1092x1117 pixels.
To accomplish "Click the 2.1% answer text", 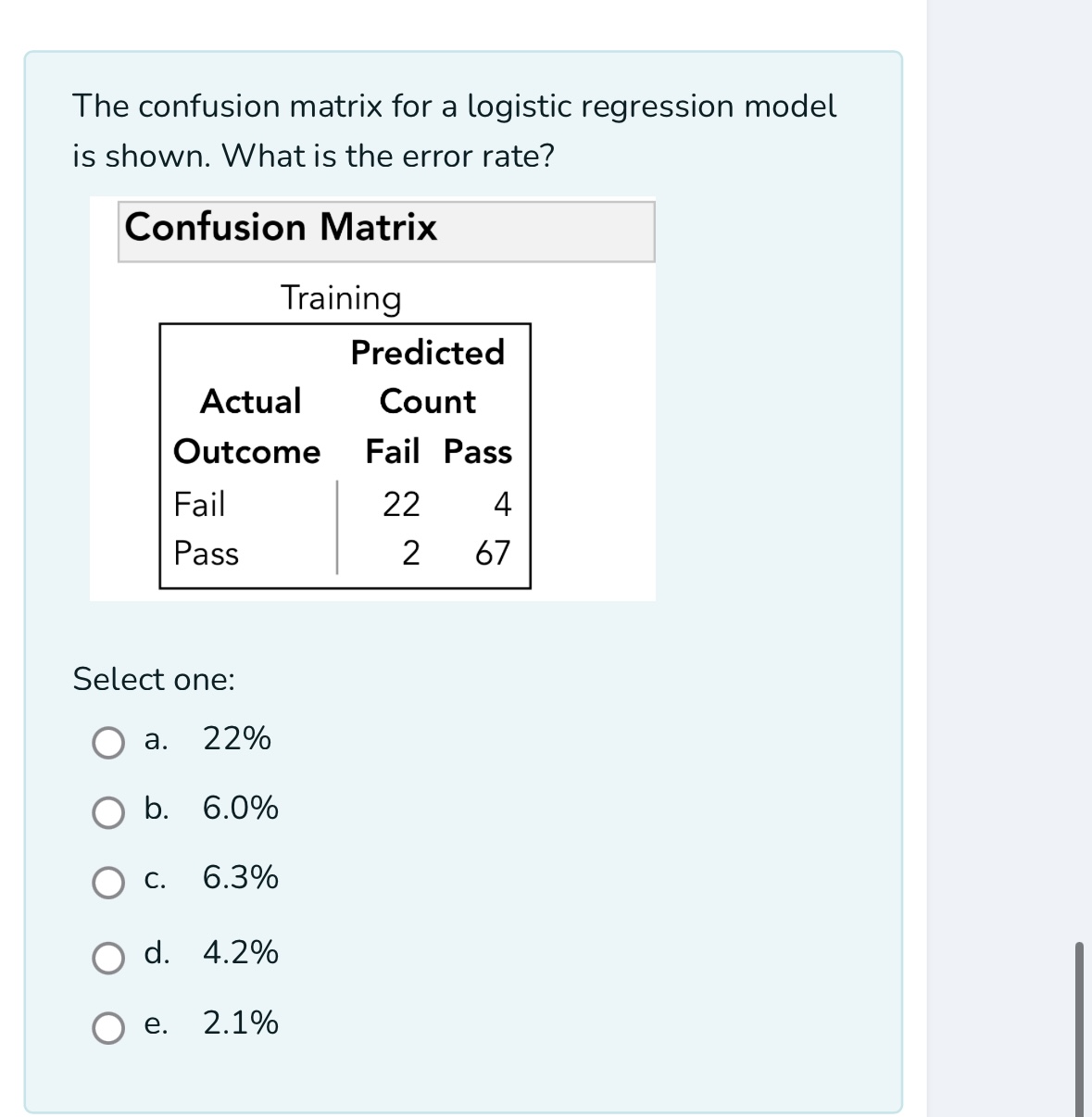I will (x=240, y=1023).
